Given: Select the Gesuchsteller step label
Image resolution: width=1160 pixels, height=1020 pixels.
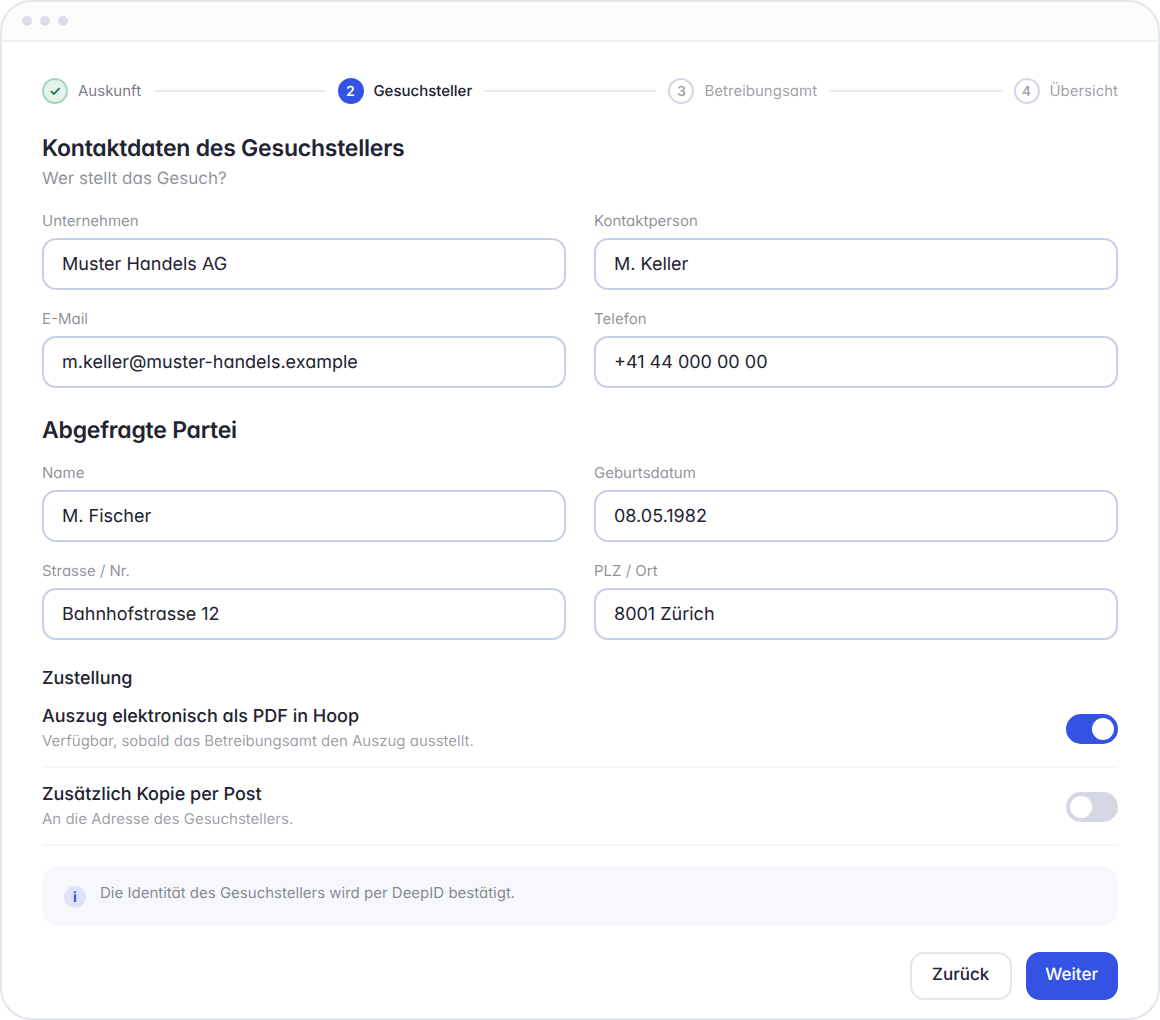Looking at the screenshot, I should click(422, 91).
